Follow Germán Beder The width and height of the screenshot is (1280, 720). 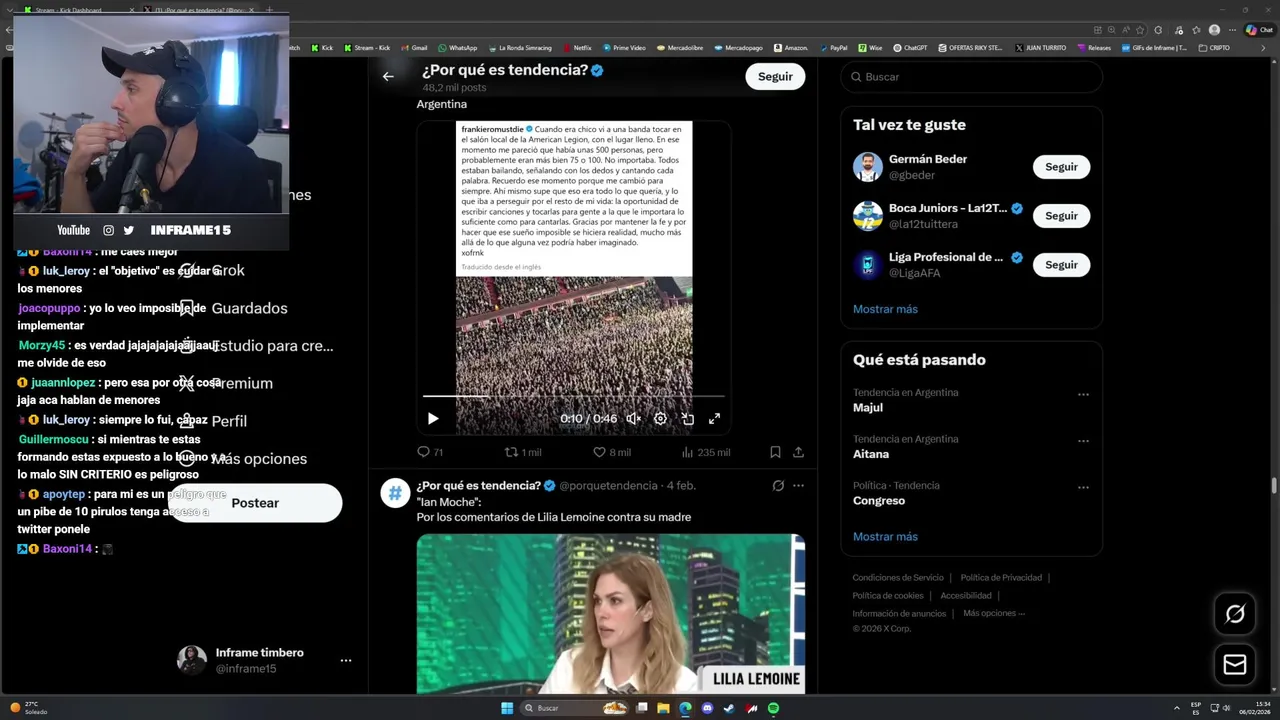[1061, 167]
